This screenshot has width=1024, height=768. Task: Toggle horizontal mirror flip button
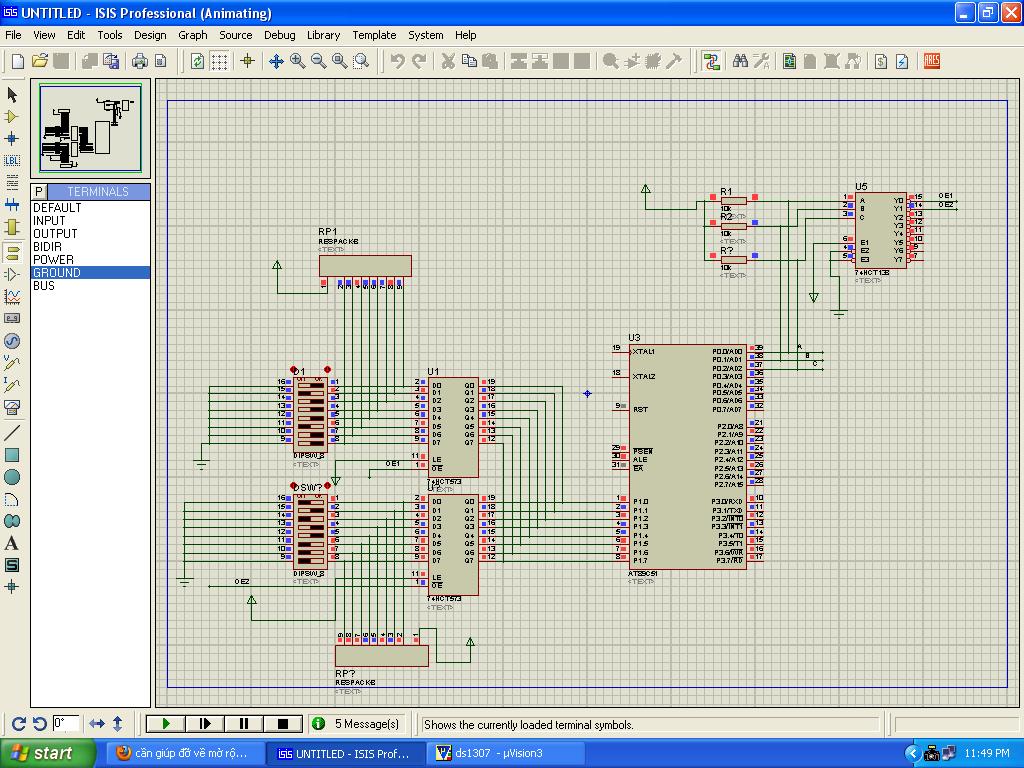(97, 723)
